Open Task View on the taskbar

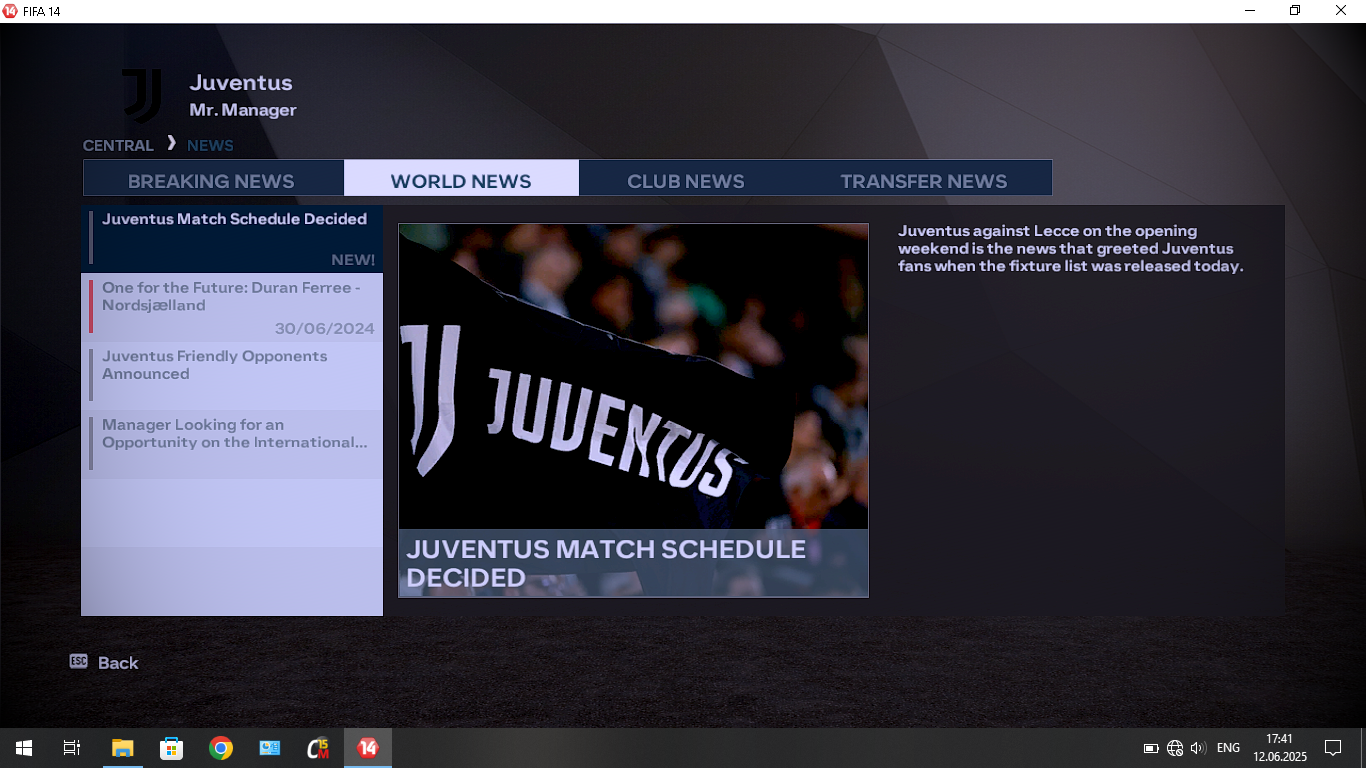pos(72,748)
